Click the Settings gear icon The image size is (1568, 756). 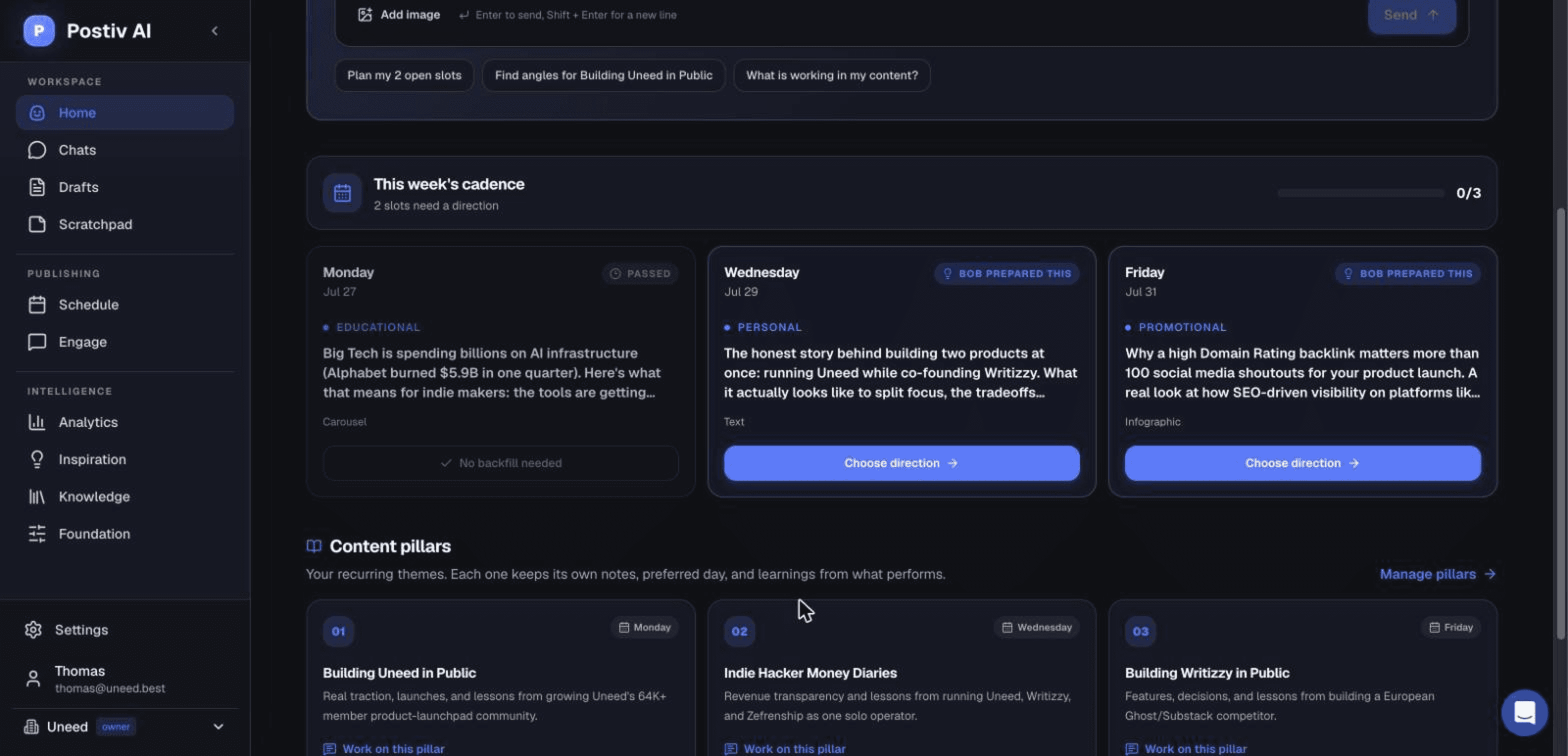coord(33,629)
